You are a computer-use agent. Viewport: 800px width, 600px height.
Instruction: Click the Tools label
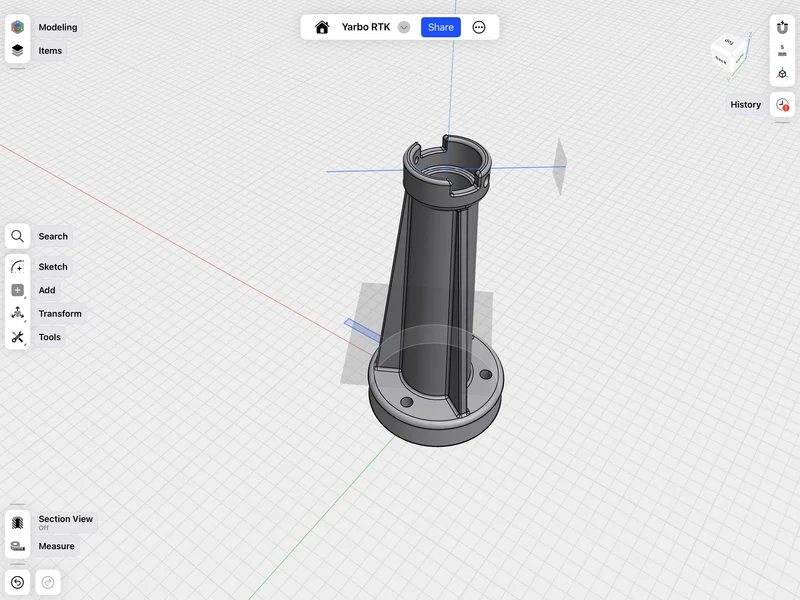(x=49, y=337)
